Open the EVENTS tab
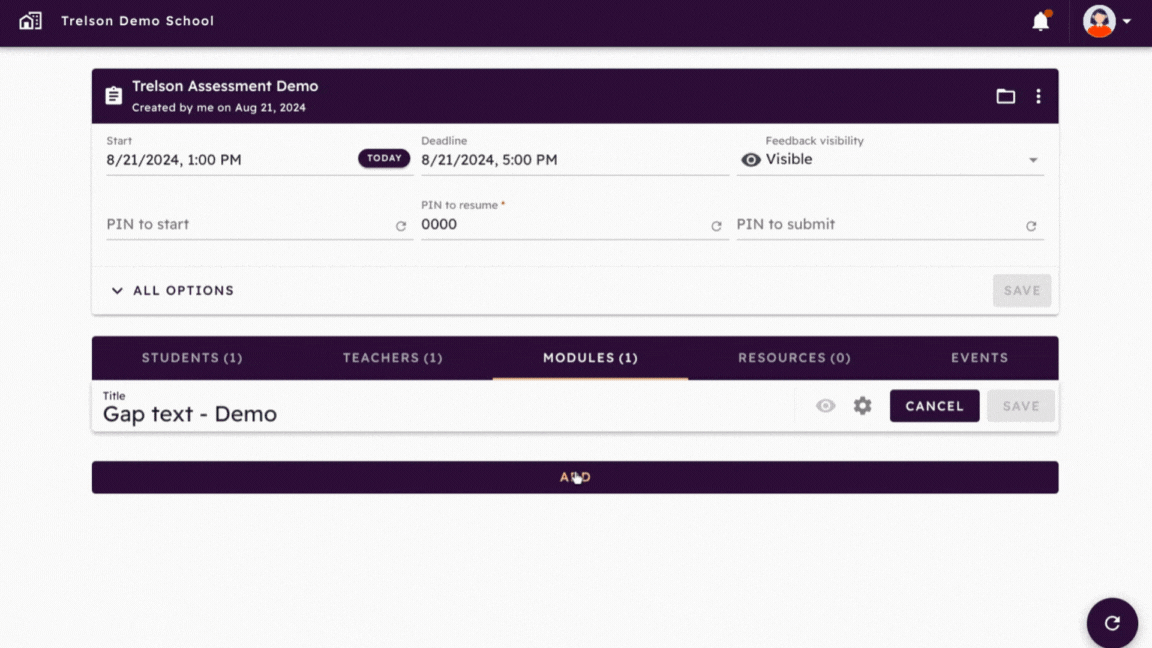The width and height of the screenshot is (1152, 648). (x=979, y=358)
